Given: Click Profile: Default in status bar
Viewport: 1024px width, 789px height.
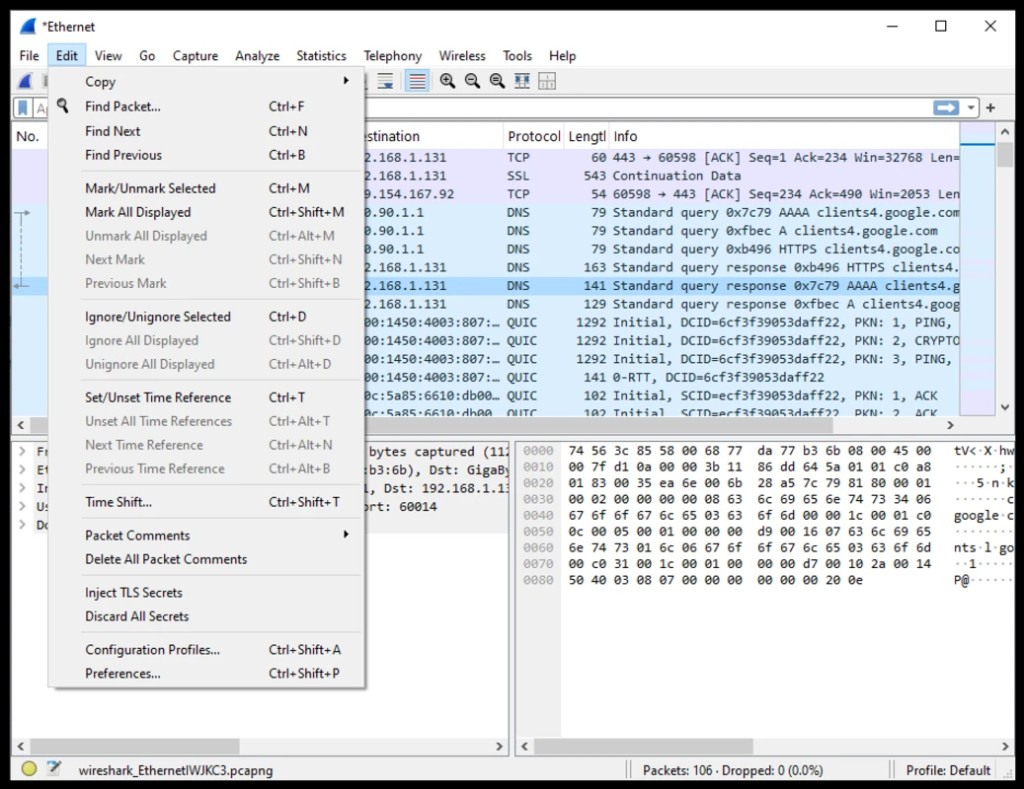Looking at the screenshot, I should (948, 770).
